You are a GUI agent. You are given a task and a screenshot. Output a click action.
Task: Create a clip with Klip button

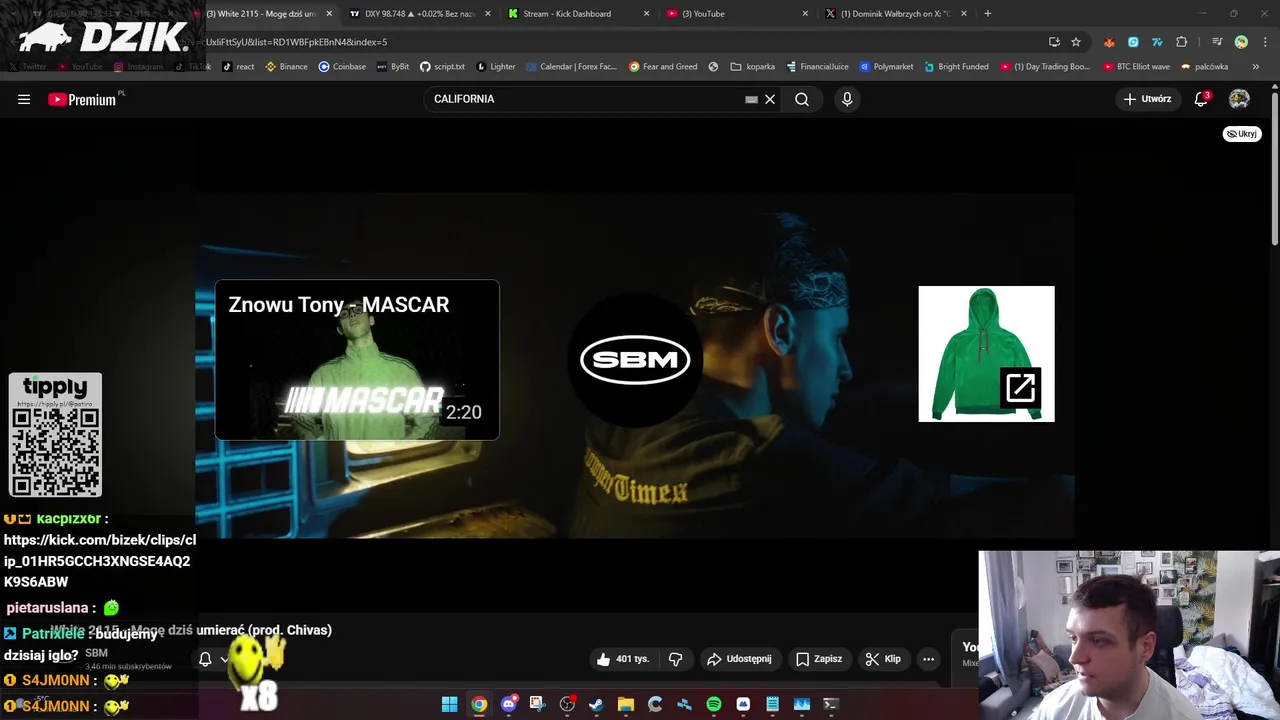883,659
